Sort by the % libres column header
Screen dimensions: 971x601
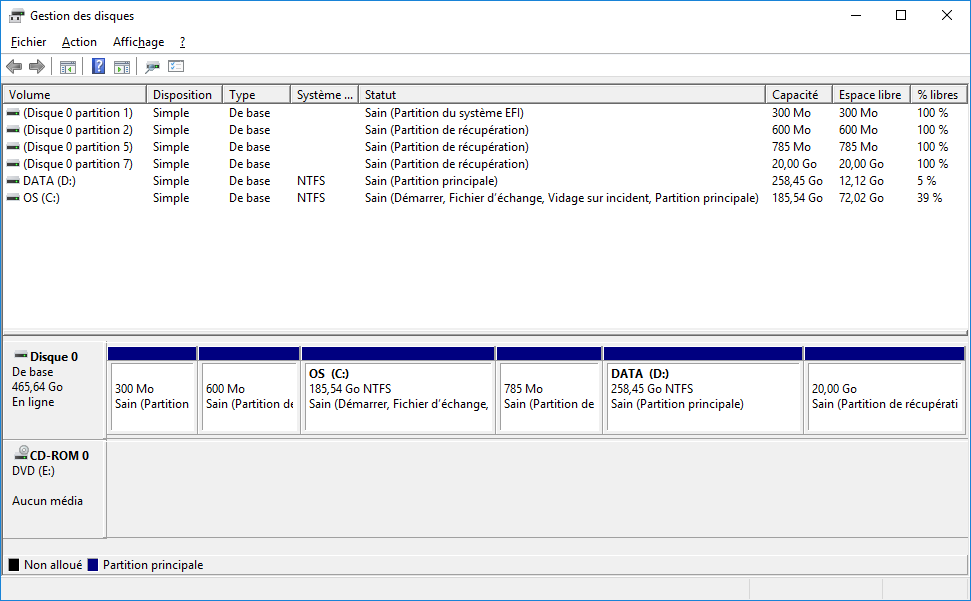click(x=939, y=95)
